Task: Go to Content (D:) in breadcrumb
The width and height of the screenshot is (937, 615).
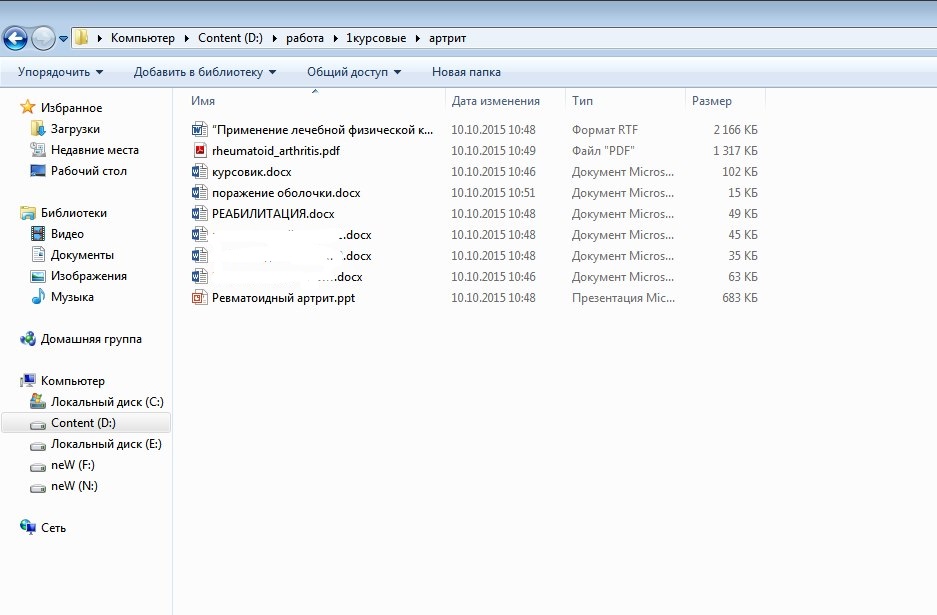Action: point(230,38)
